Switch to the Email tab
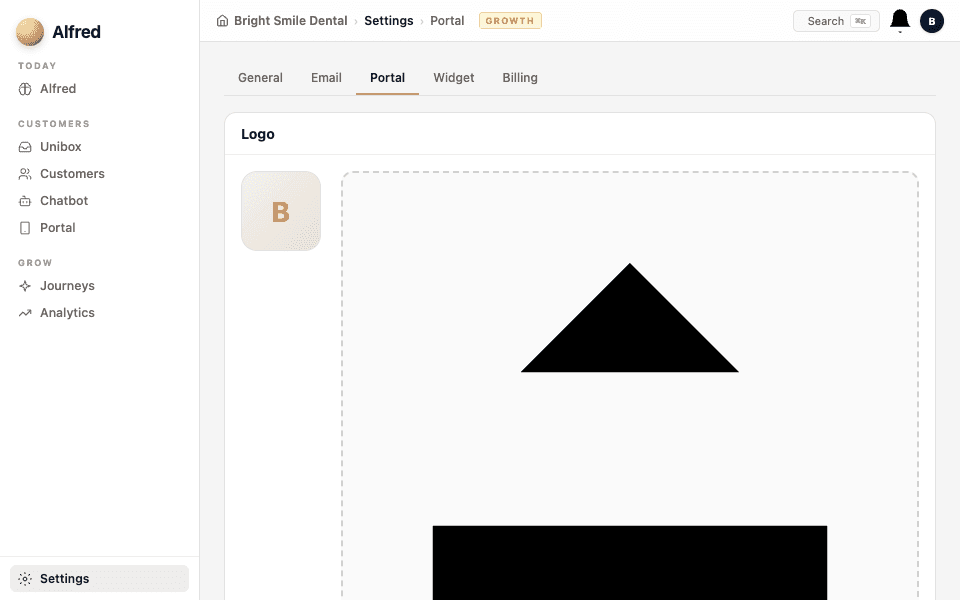 pos(326,78)
